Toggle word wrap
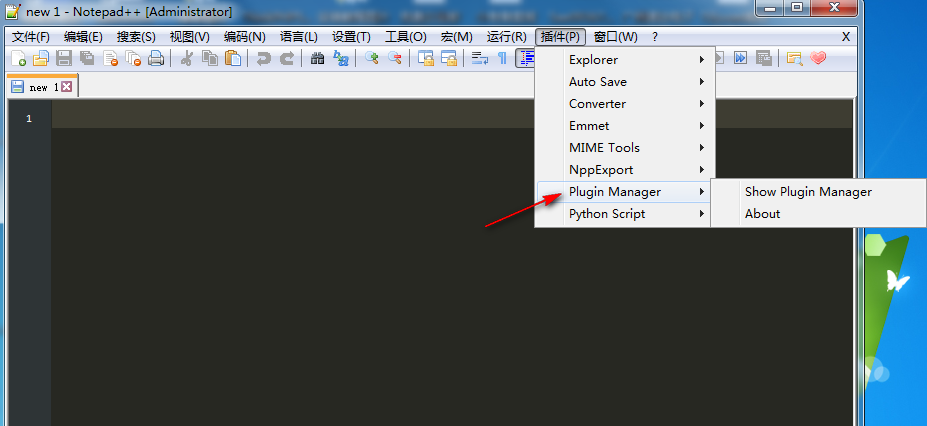The image size is (927, 426). point(479,58)
